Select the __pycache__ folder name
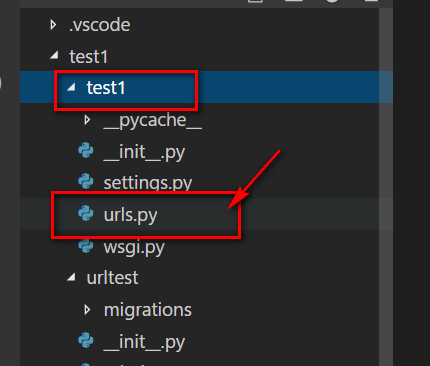Image resolution: width=430 pixels, height=366 pixels. [153, 121]
